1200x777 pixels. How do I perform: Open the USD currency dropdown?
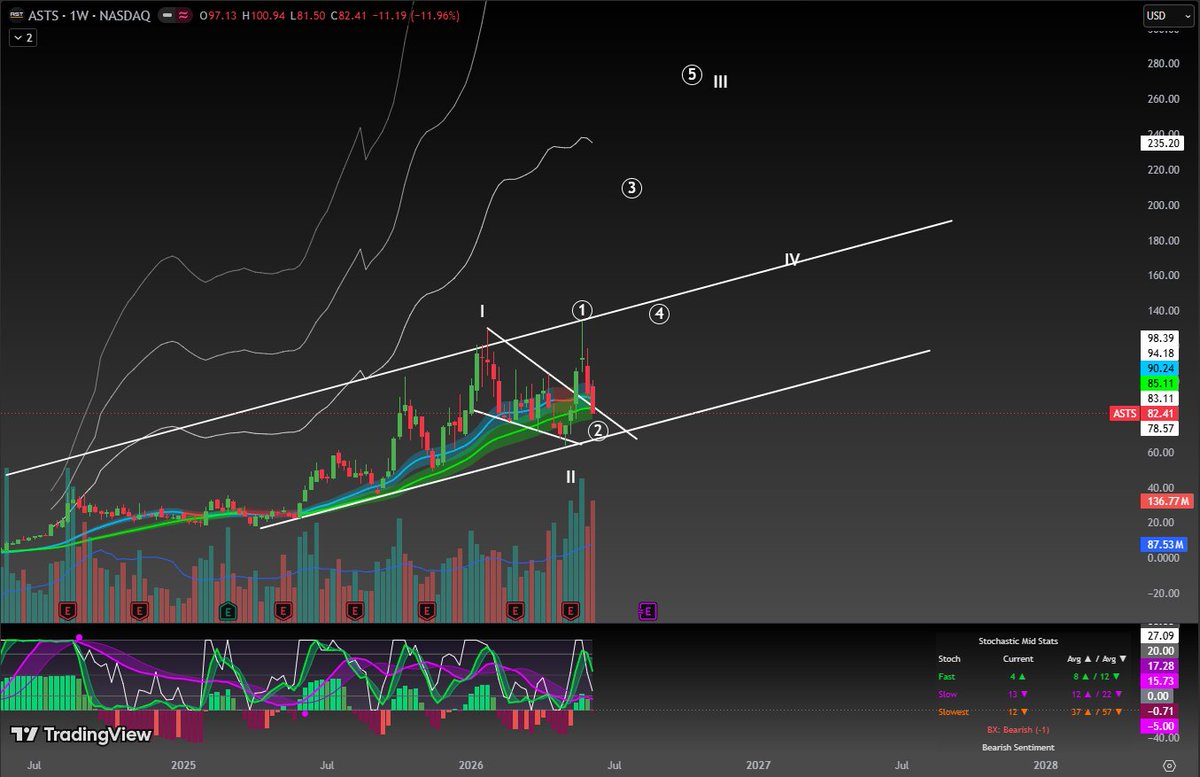tap(1169, 15)
